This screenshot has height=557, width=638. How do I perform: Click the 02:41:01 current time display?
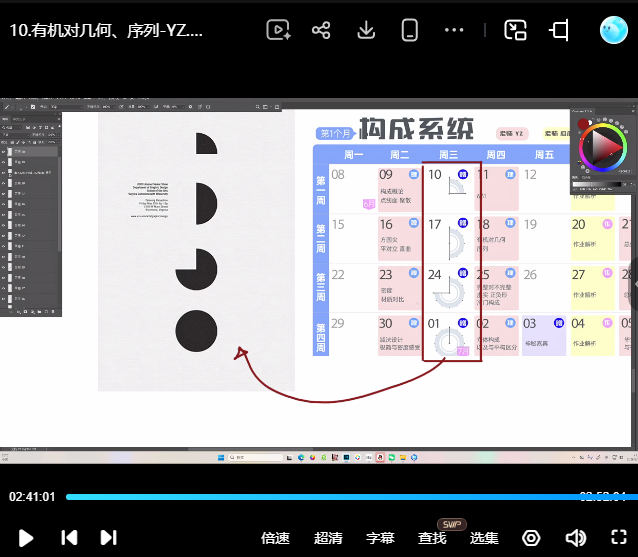click(x=32, y=497)
